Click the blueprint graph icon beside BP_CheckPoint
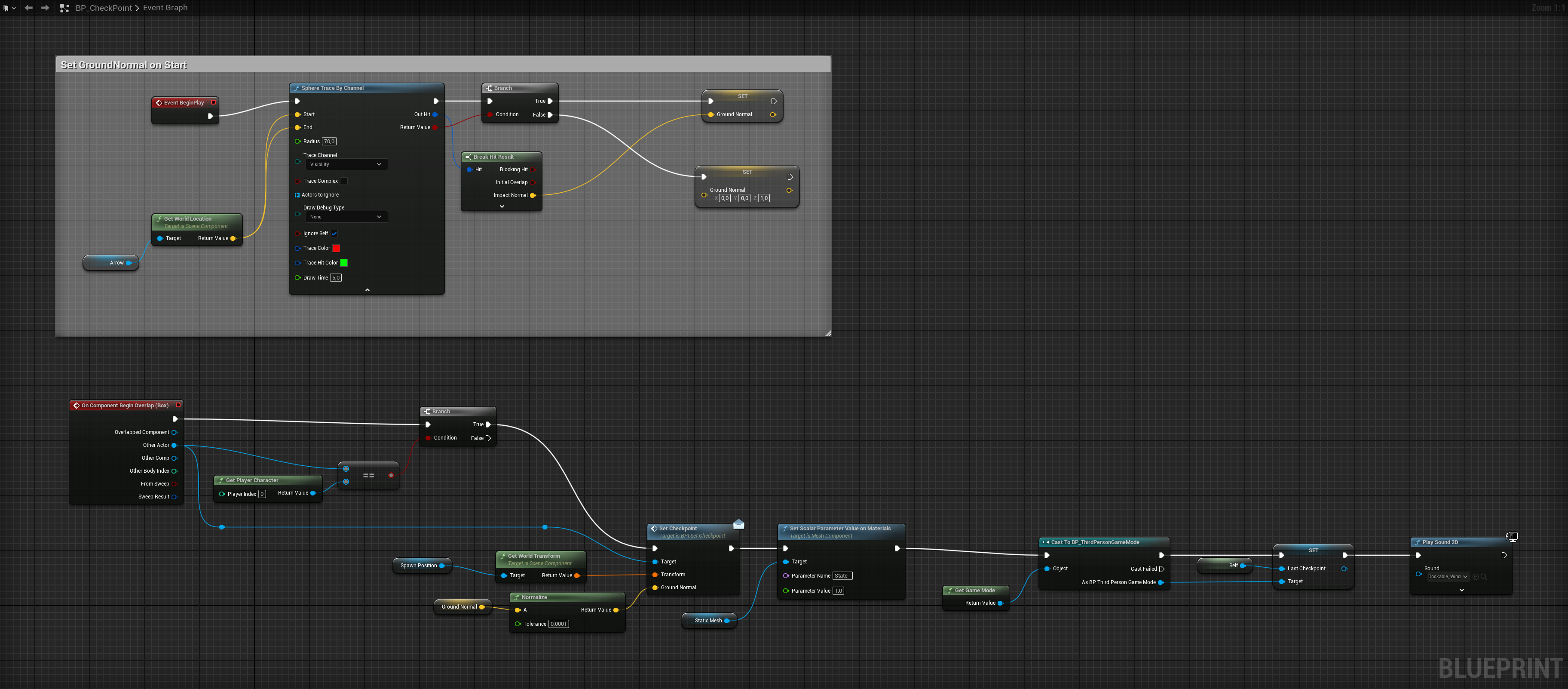This screenshot has height=689, width=1568. tap(64, 8)
